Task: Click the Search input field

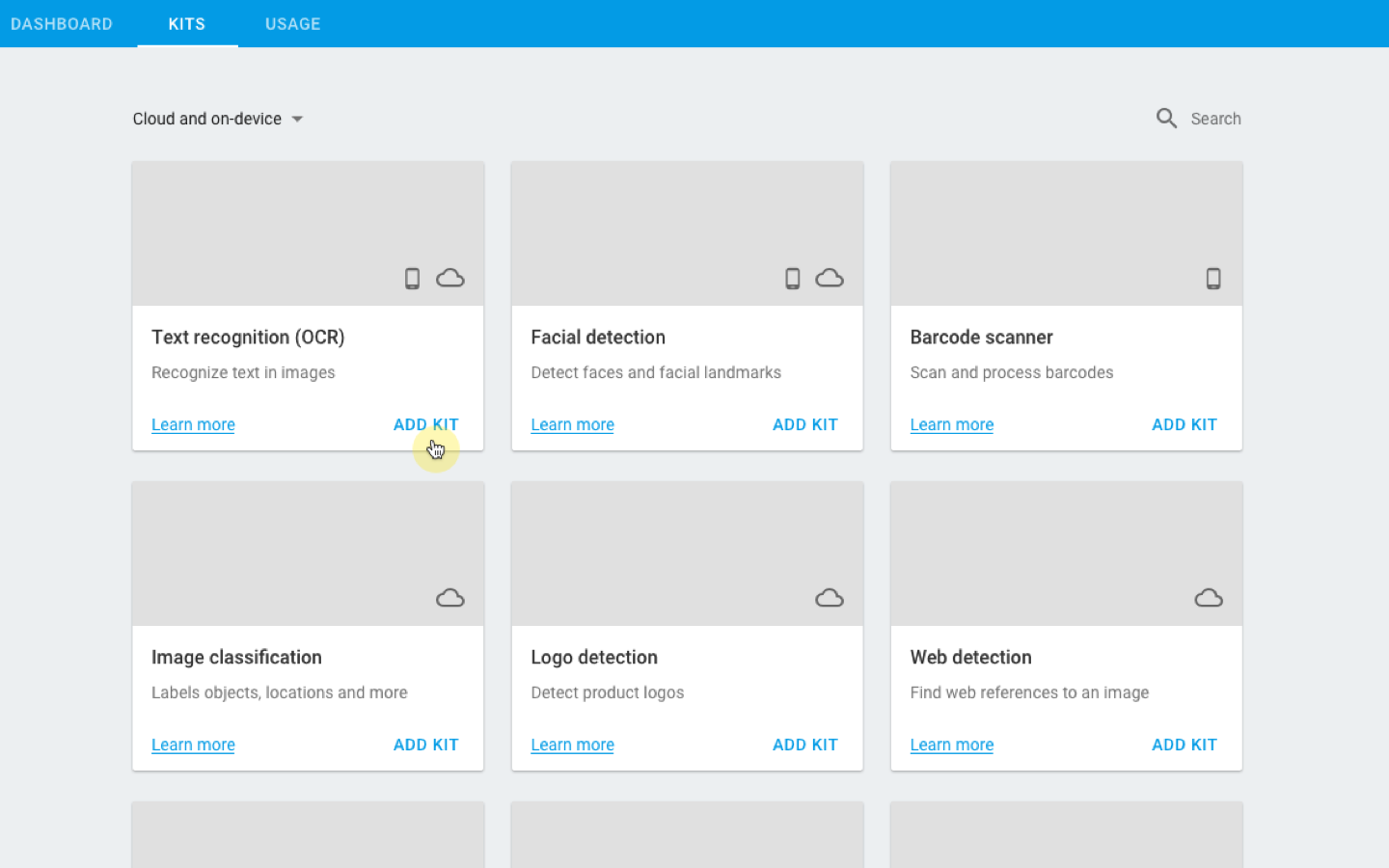Action: click(1215, 119)
